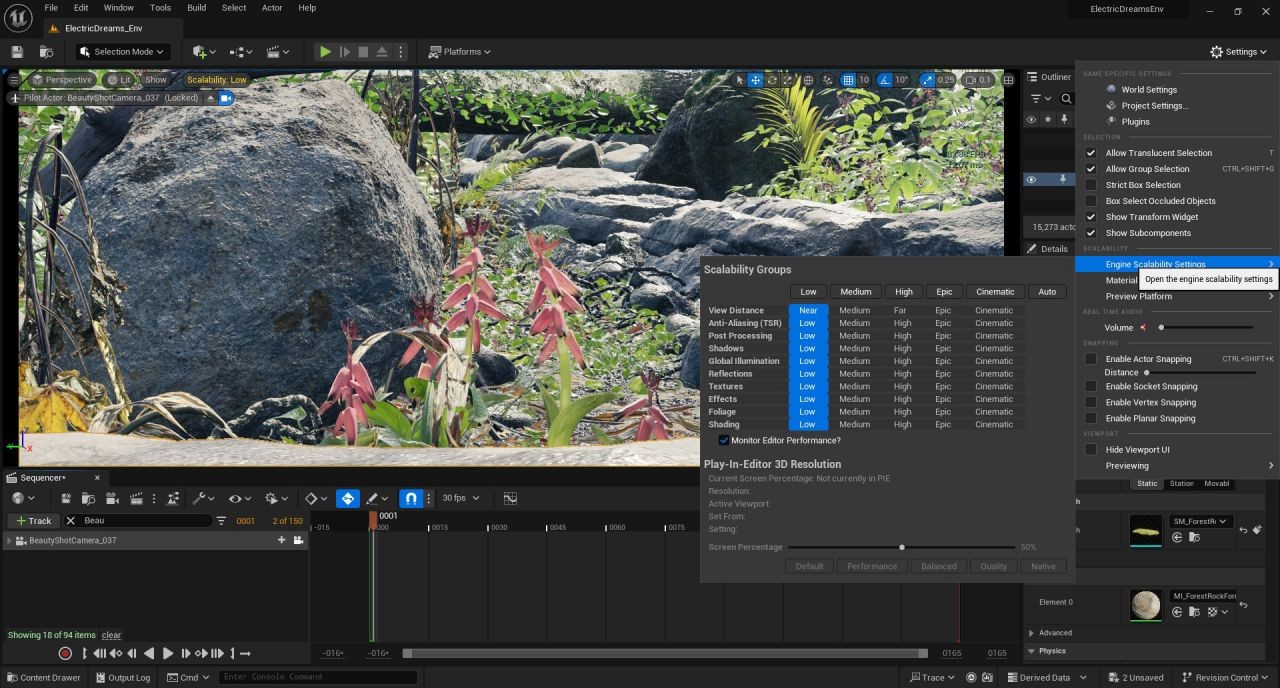Open Project Settings from the menu
Screen dimensions: 1280x688
coord(1154,106)
